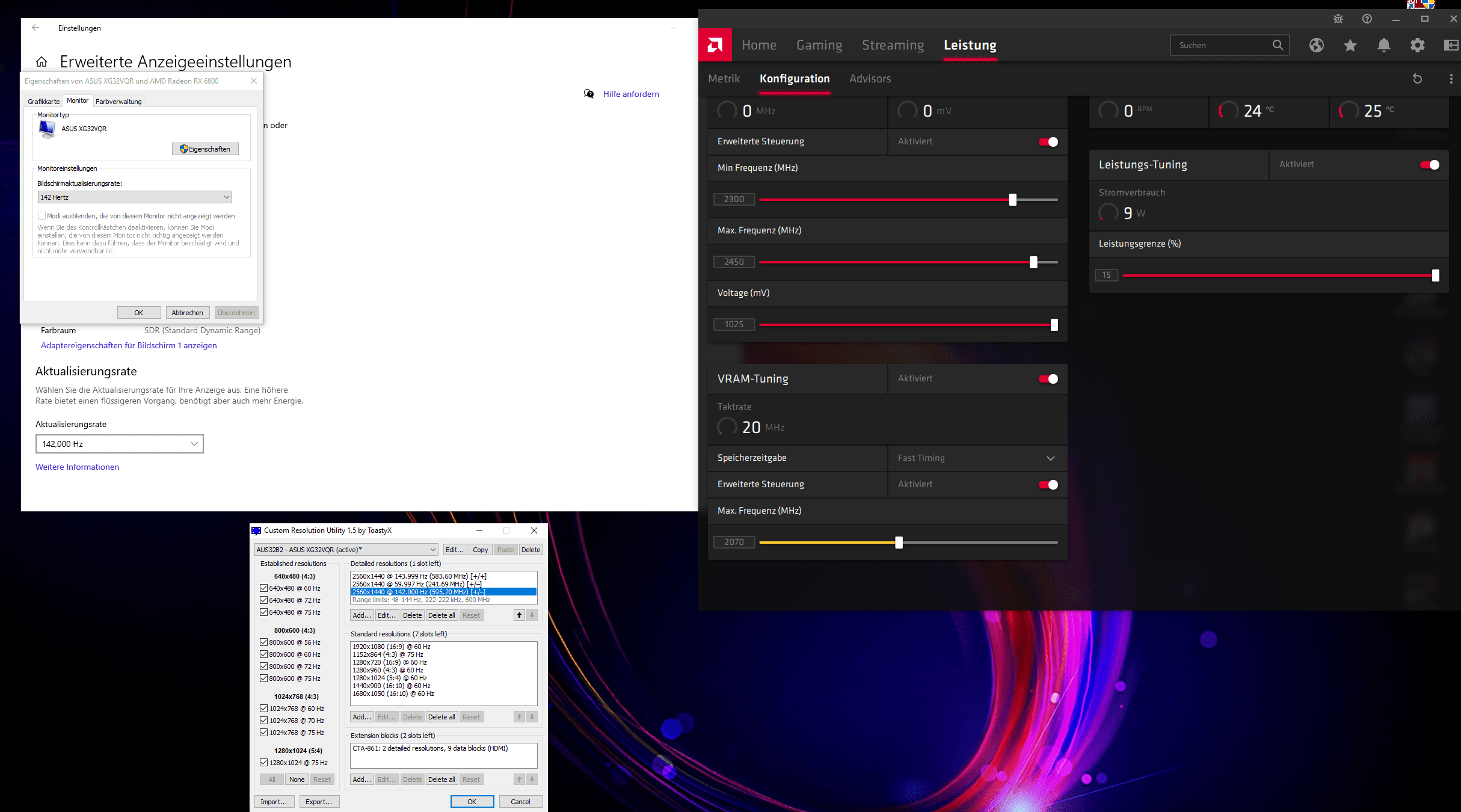Screen dimensions: 1461x812
Task: Click Eigenschaften button for monitor
Action: coord(205,149)
